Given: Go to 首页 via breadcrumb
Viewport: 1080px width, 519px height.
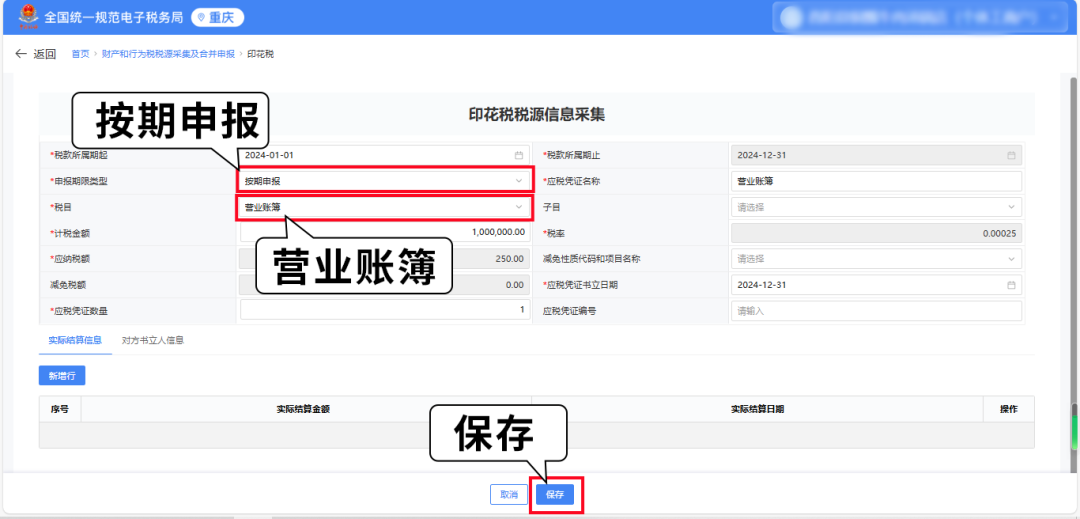Looking at the screenshot, I should 80,54.
